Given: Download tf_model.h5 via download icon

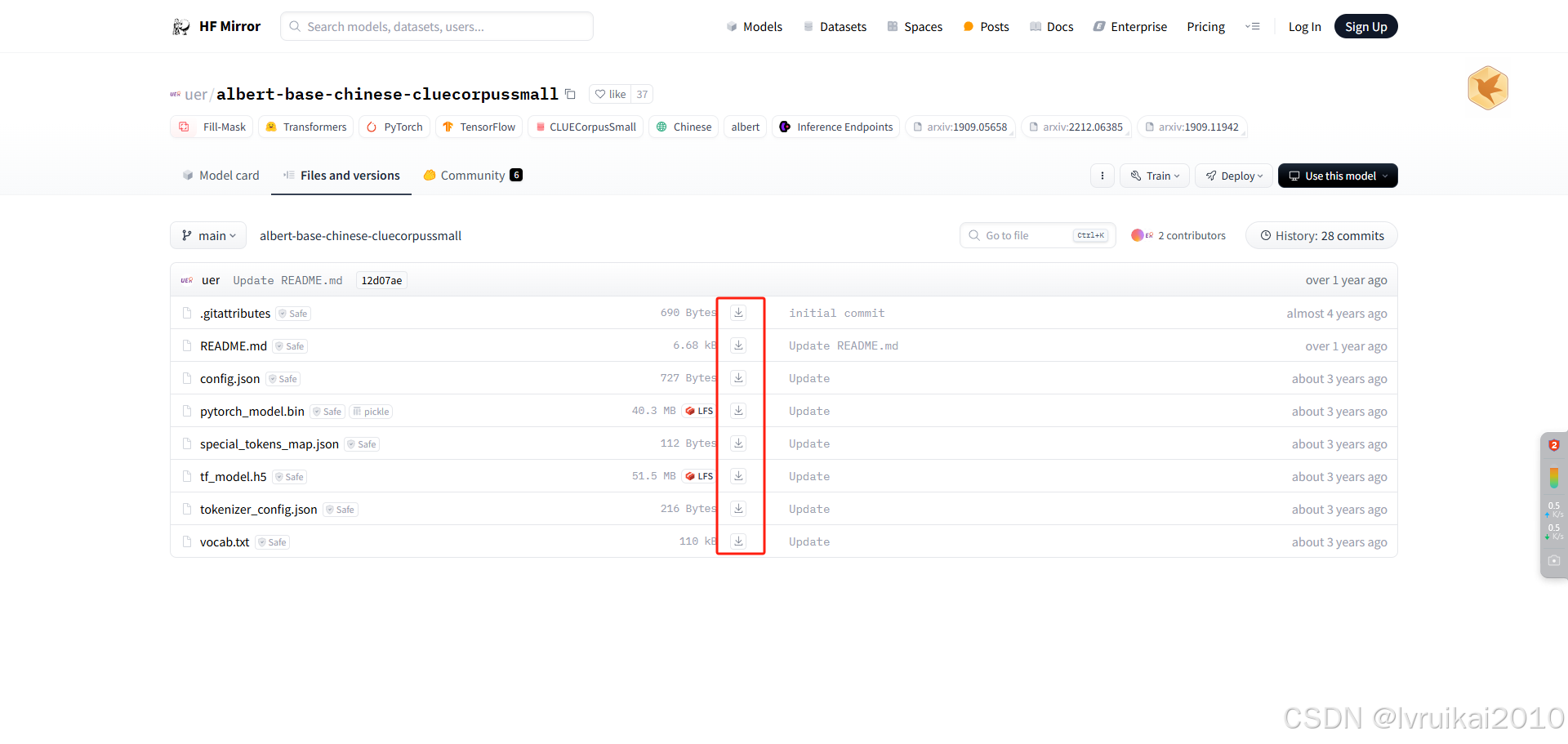Looking at the screenshot, I should [x=738, y=476].
